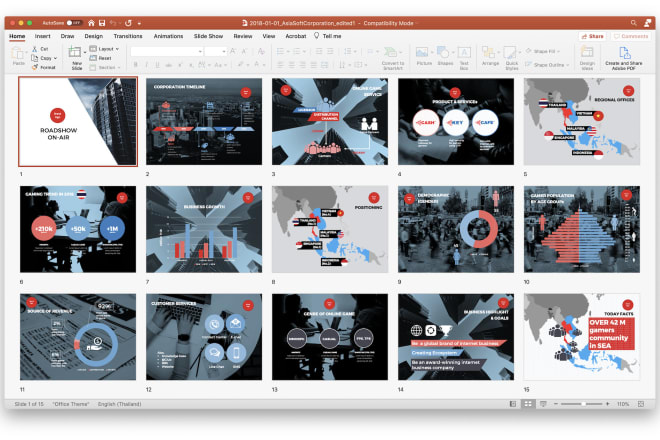Open the Layout dropdown
Image resolution: width=660 pixels, height=440 pixels.
click(x=104, y=49)
